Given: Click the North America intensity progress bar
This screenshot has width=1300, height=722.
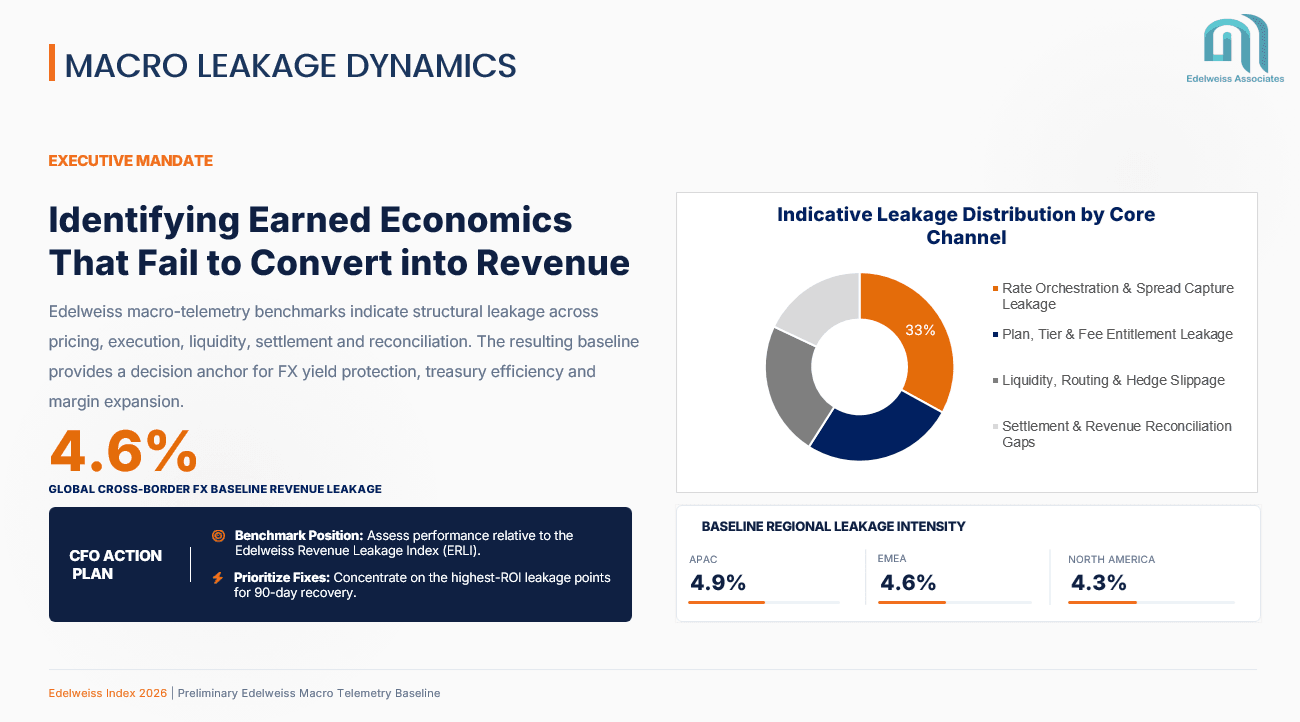Looking at the screenshot, I should [x=1151, y=602].
